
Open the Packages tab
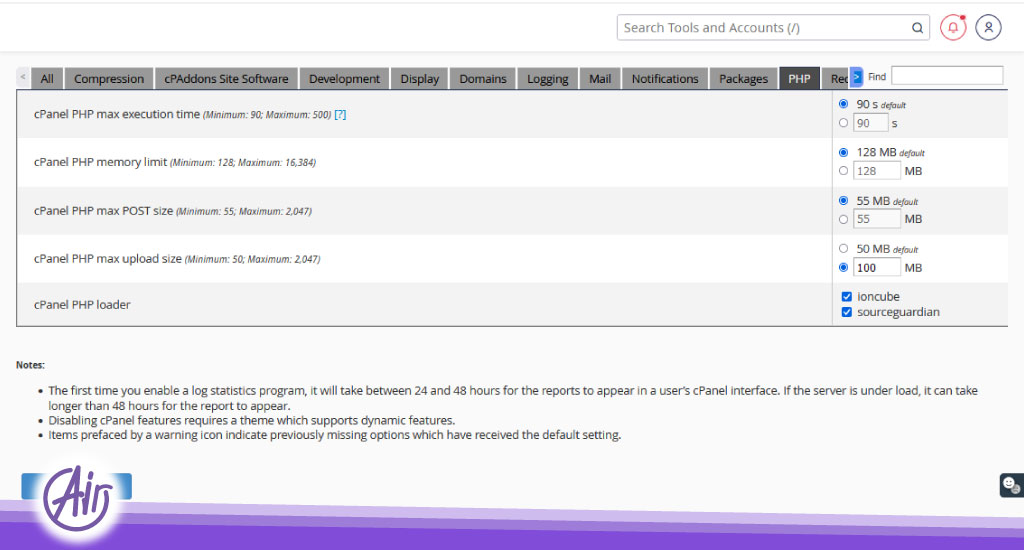[x=743, y=78]
